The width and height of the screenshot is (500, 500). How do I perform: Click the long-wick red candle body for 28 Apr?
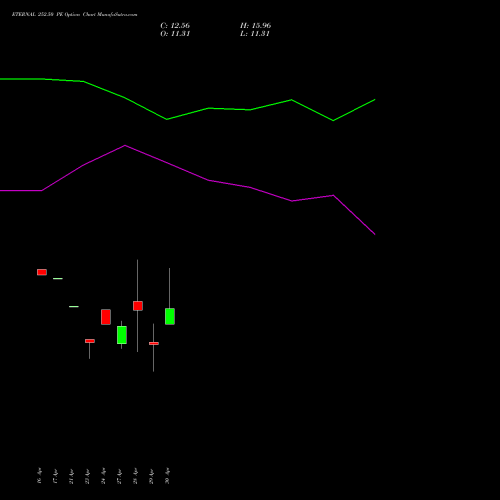[138, 306]
